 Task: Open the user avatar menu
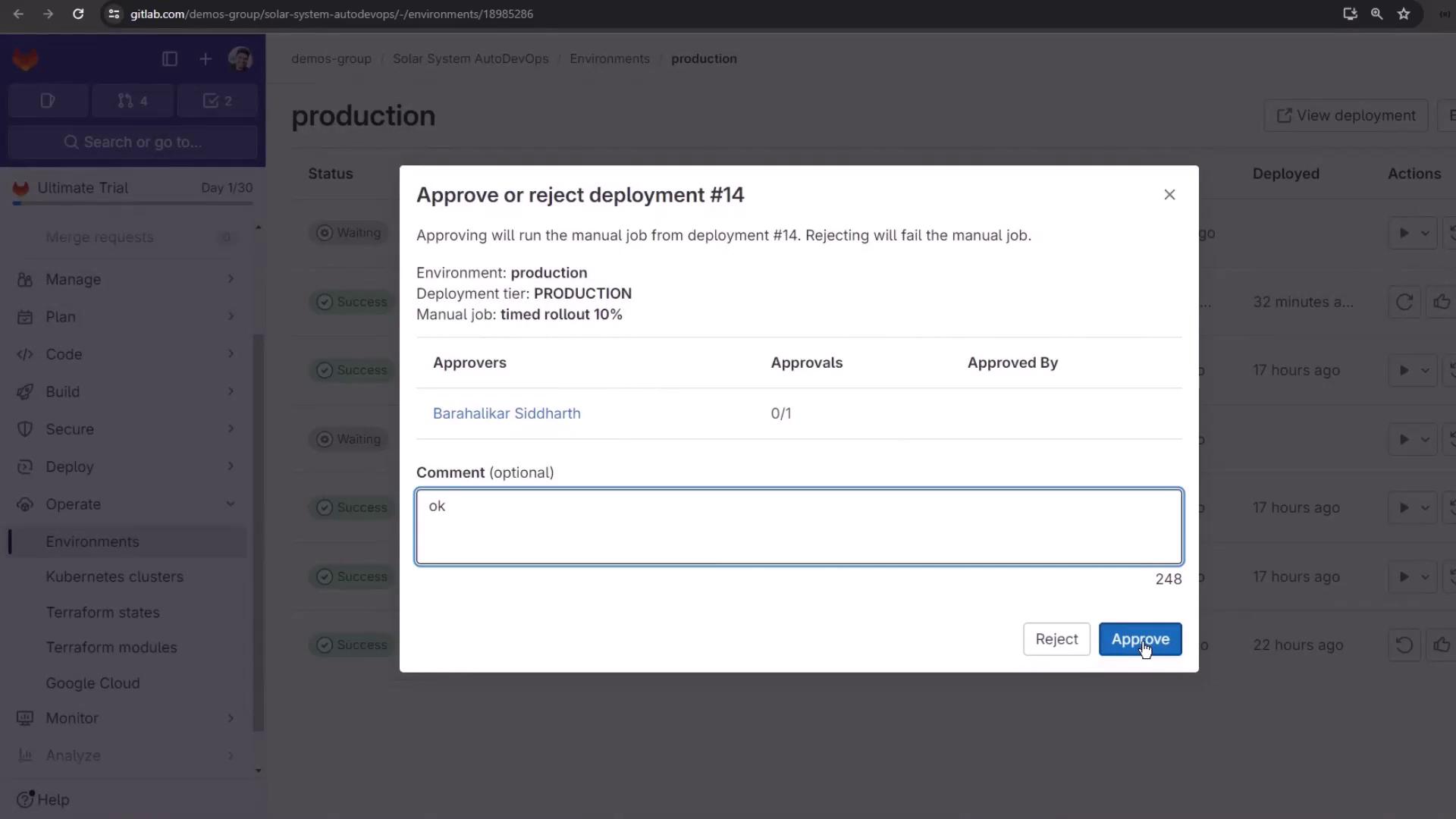tap(240, 59)
